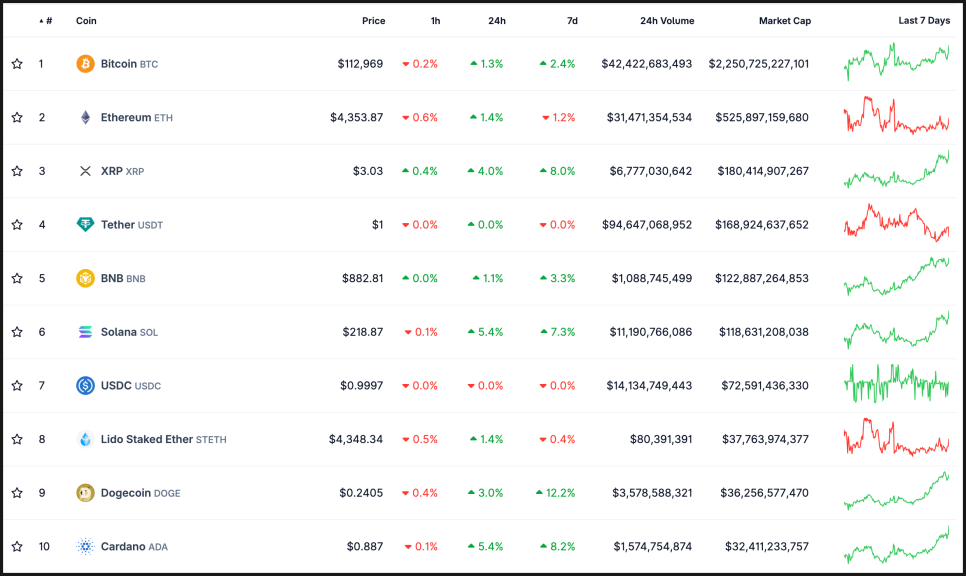Viewport: 966px width, 576px height.
Task: Open USDC's 7-day sparkline chart
Action: 896,383
